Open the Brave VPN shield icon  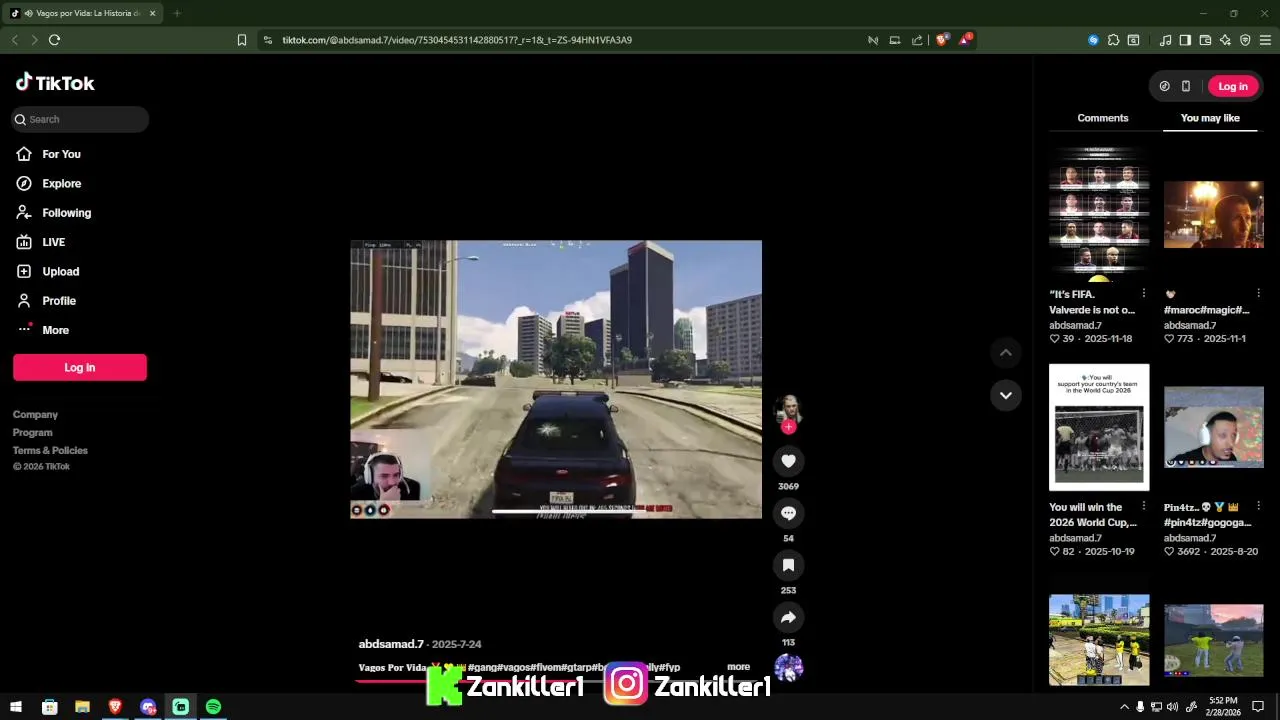click(1245, 40)
